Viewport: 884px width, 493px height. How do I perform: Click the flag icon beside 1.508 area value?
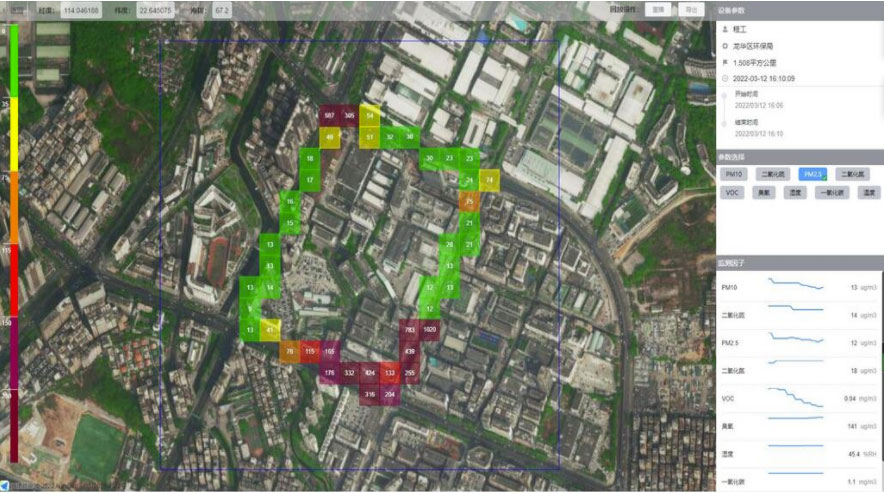click(x=725, y=62)
